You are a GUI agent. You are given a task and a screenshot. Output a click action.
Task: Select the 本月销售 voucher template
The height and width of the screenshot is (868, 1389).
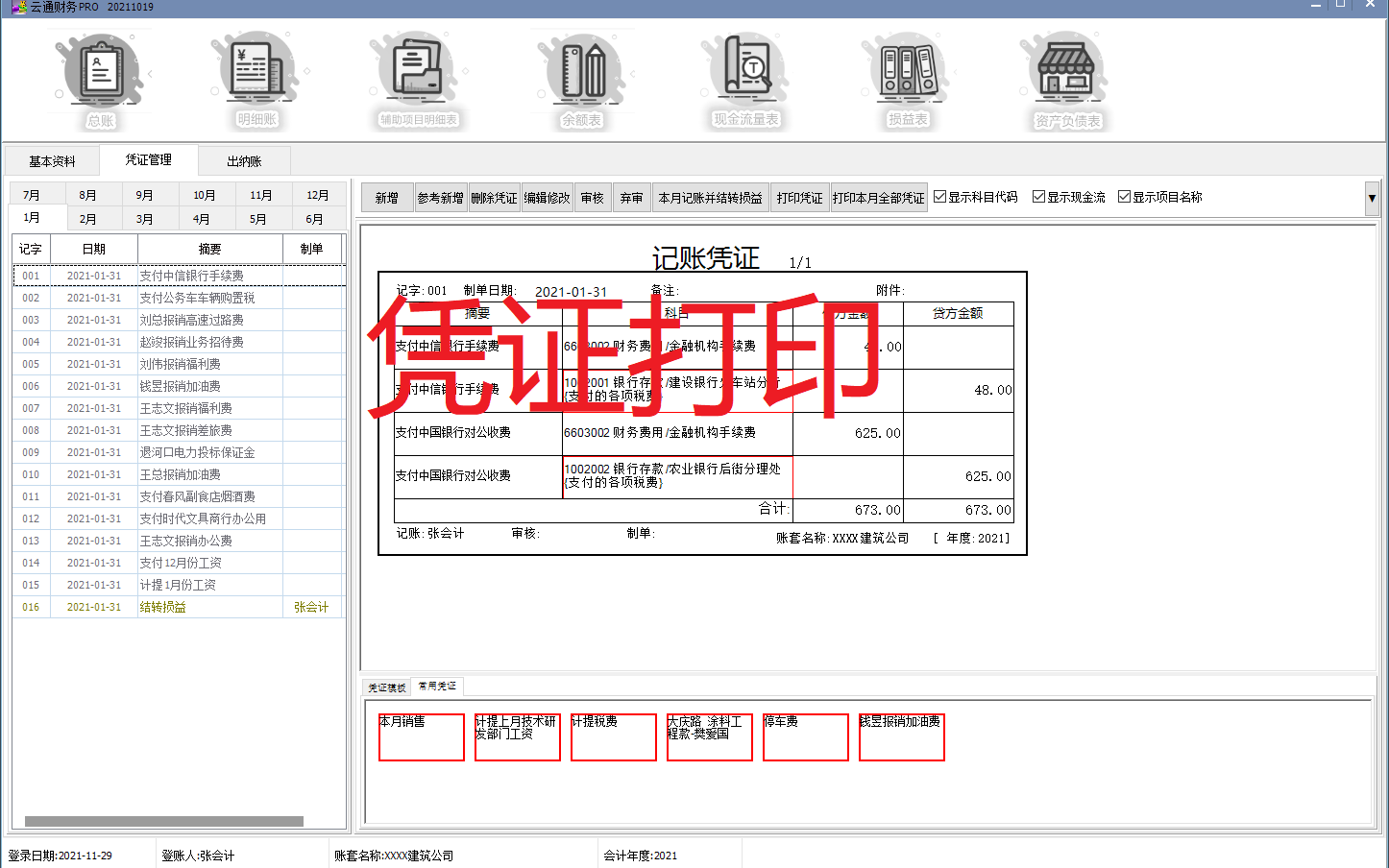click(422, 737)
